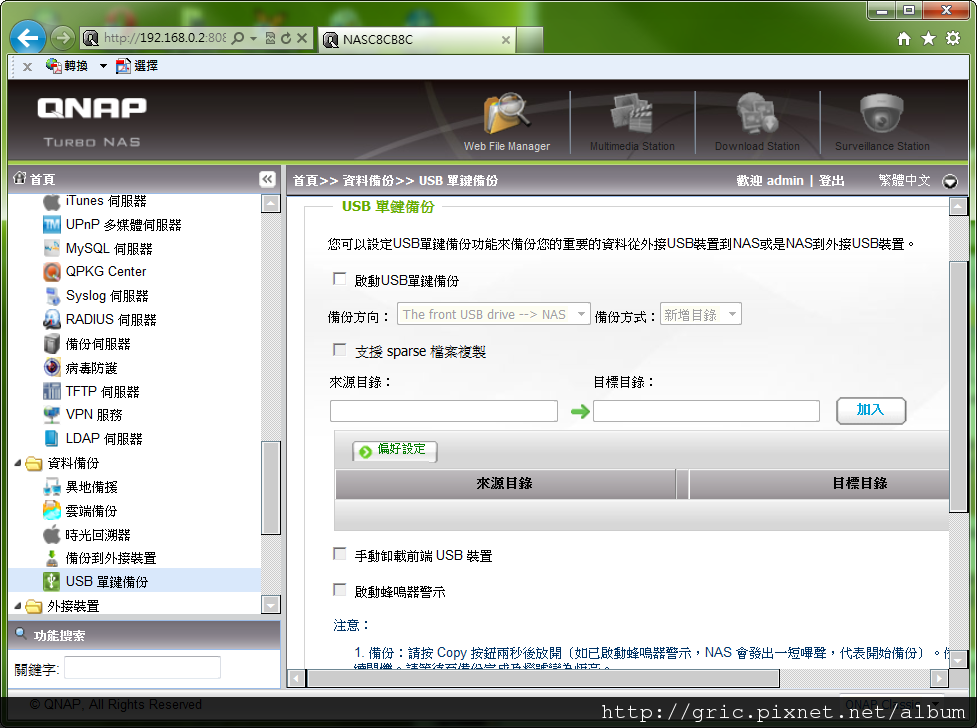
Task: Click 選擇 toolbar item
Action: [x=137, y=66]
